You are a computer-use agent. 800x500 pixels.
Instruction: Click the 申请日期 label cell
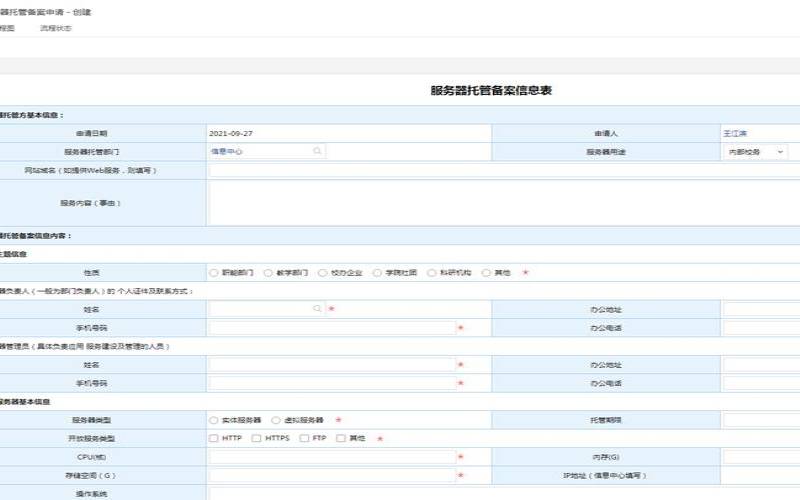coord(103,133)
